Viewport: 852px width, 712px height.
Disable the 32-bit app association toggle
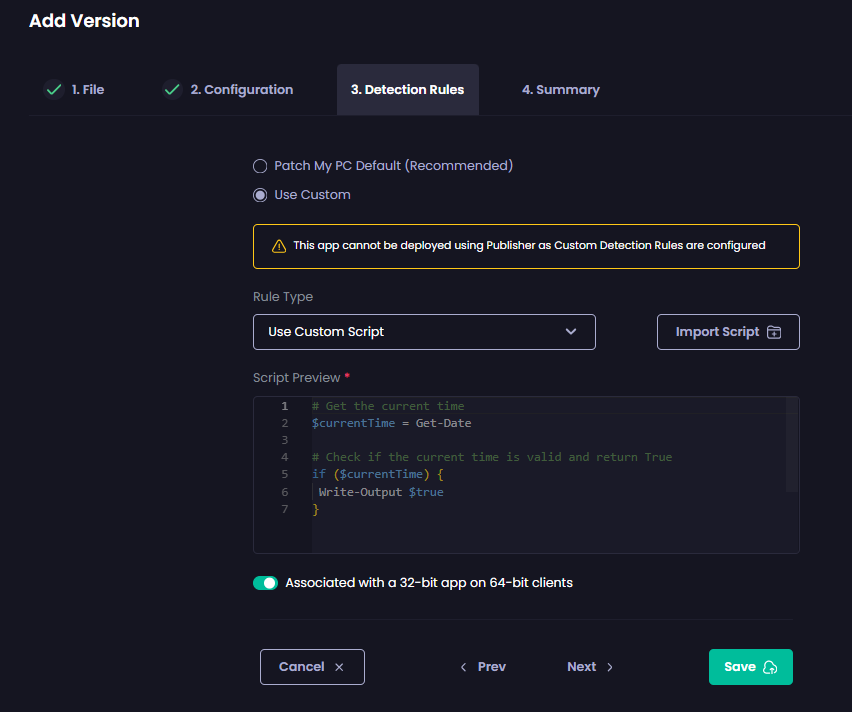pyautogui.click(x=265, y=582)
